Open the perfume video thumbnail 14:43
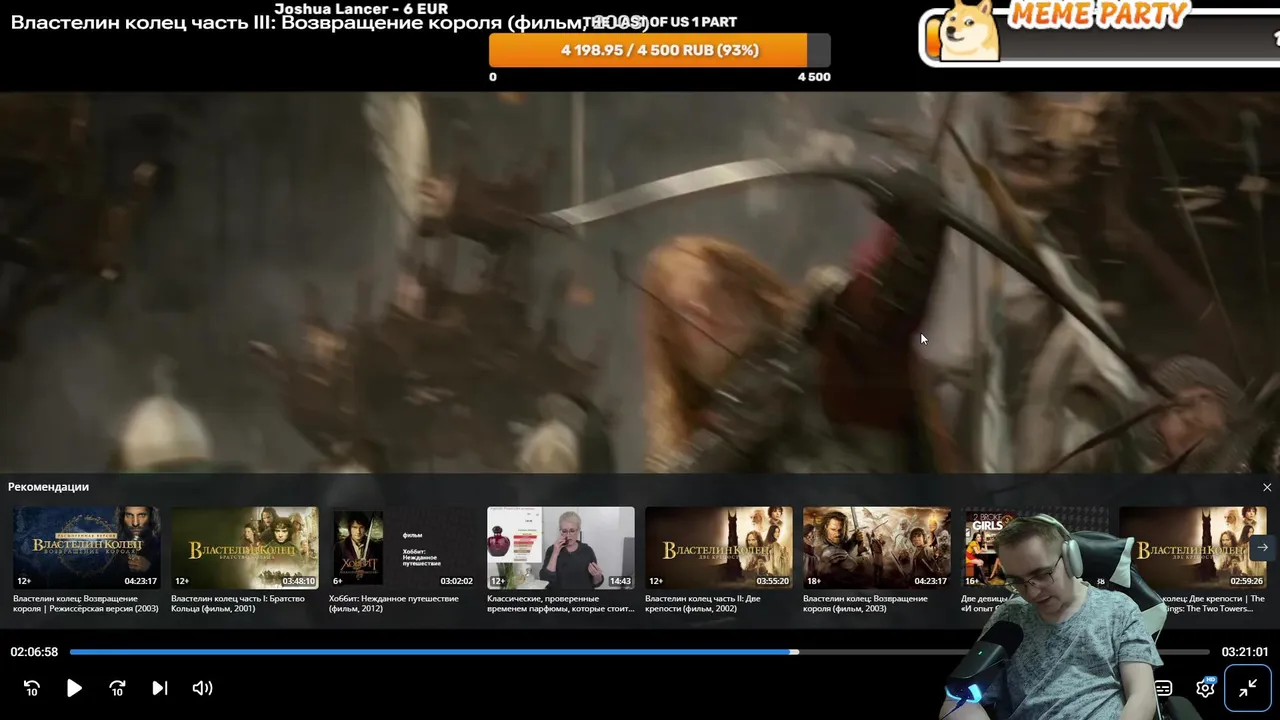1280x720 pixels. click(561, 547)
